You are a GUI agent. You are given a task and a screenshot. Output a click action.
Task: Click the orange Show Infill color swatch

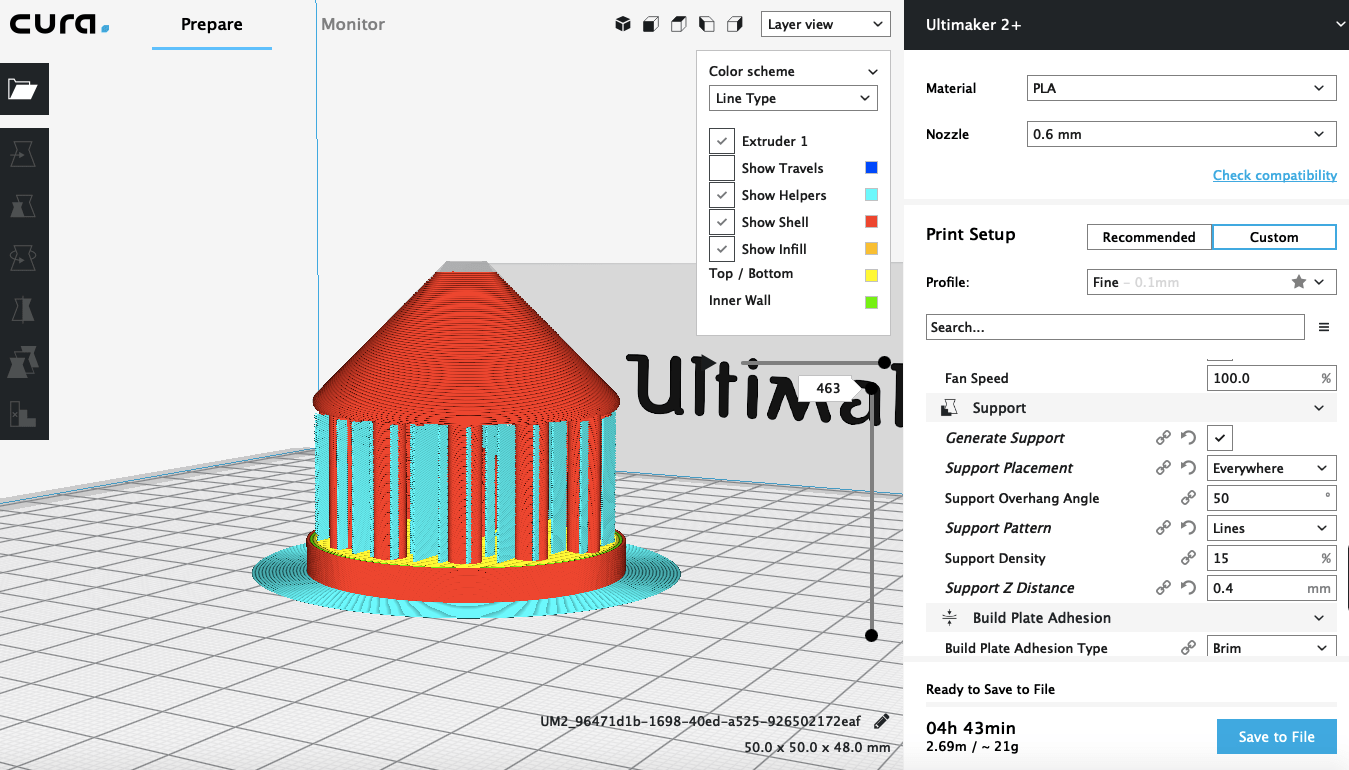[x=871, y=249]
